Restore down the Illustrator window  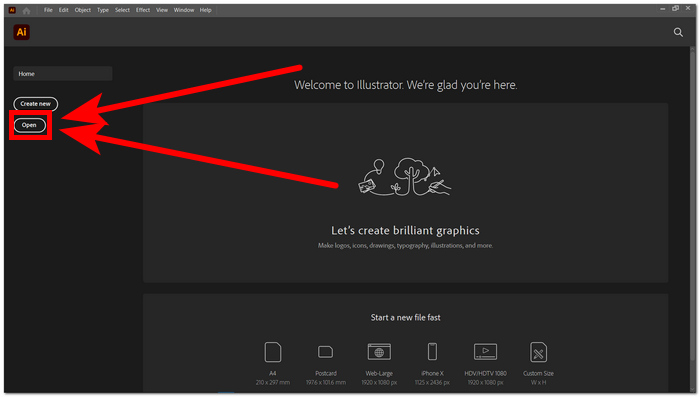675,9
